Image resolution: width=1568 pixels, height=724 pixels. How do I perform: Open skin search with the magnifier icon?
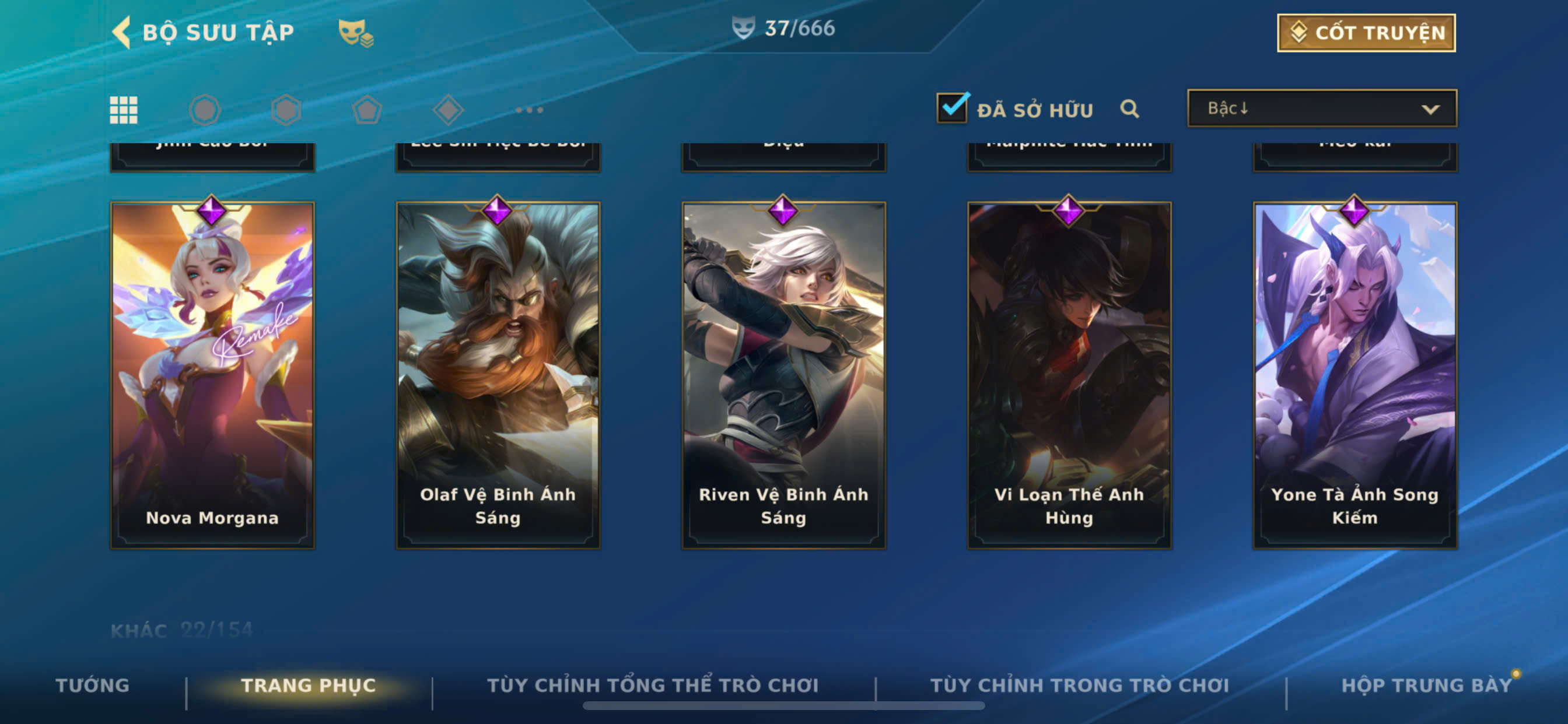(x=1130, y=109)
